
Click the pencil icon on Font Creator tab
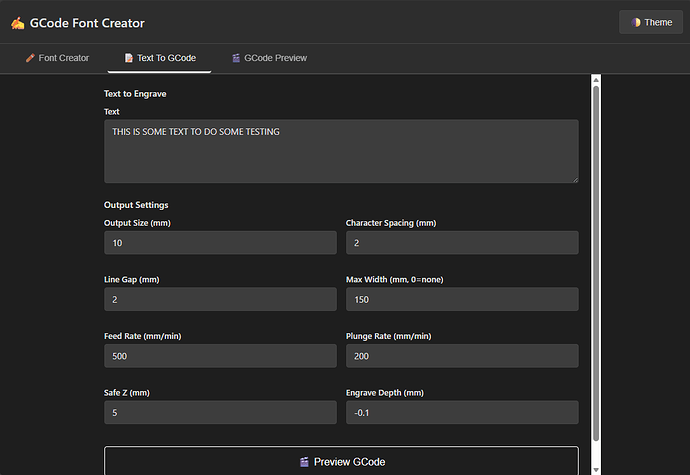click(x=30, y=58)
